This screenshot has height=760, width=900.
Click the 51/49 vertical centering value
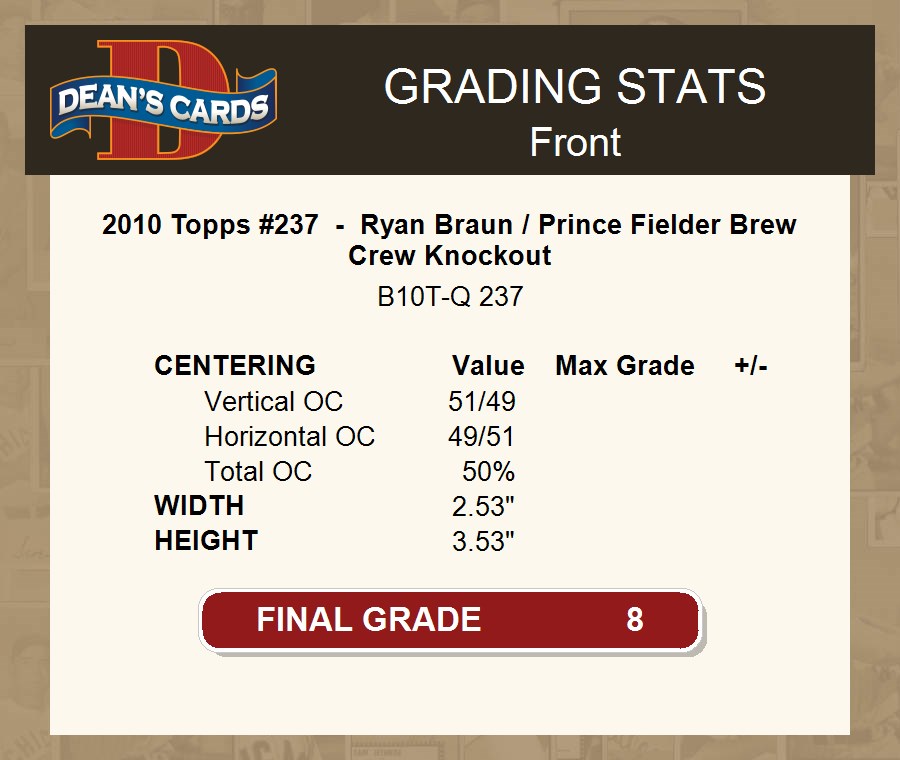pyautogui.click(x=482, y=402)
